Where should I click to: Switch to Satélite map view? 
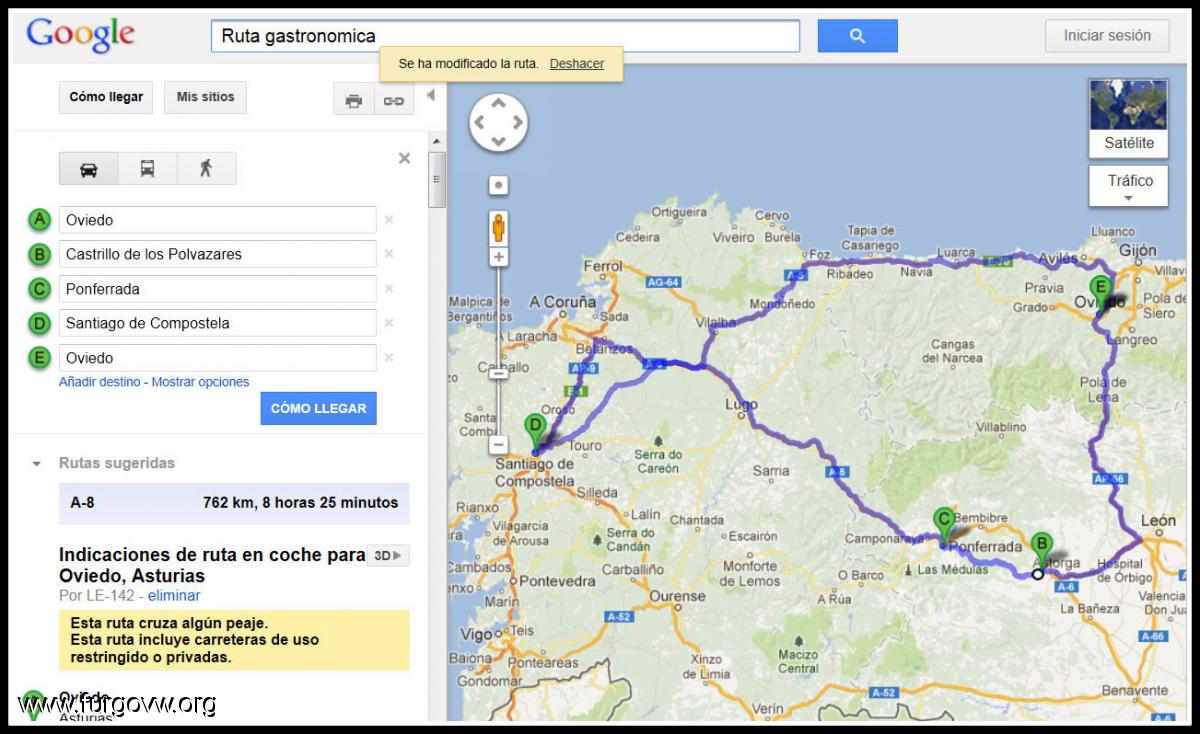click(1128, 118)
